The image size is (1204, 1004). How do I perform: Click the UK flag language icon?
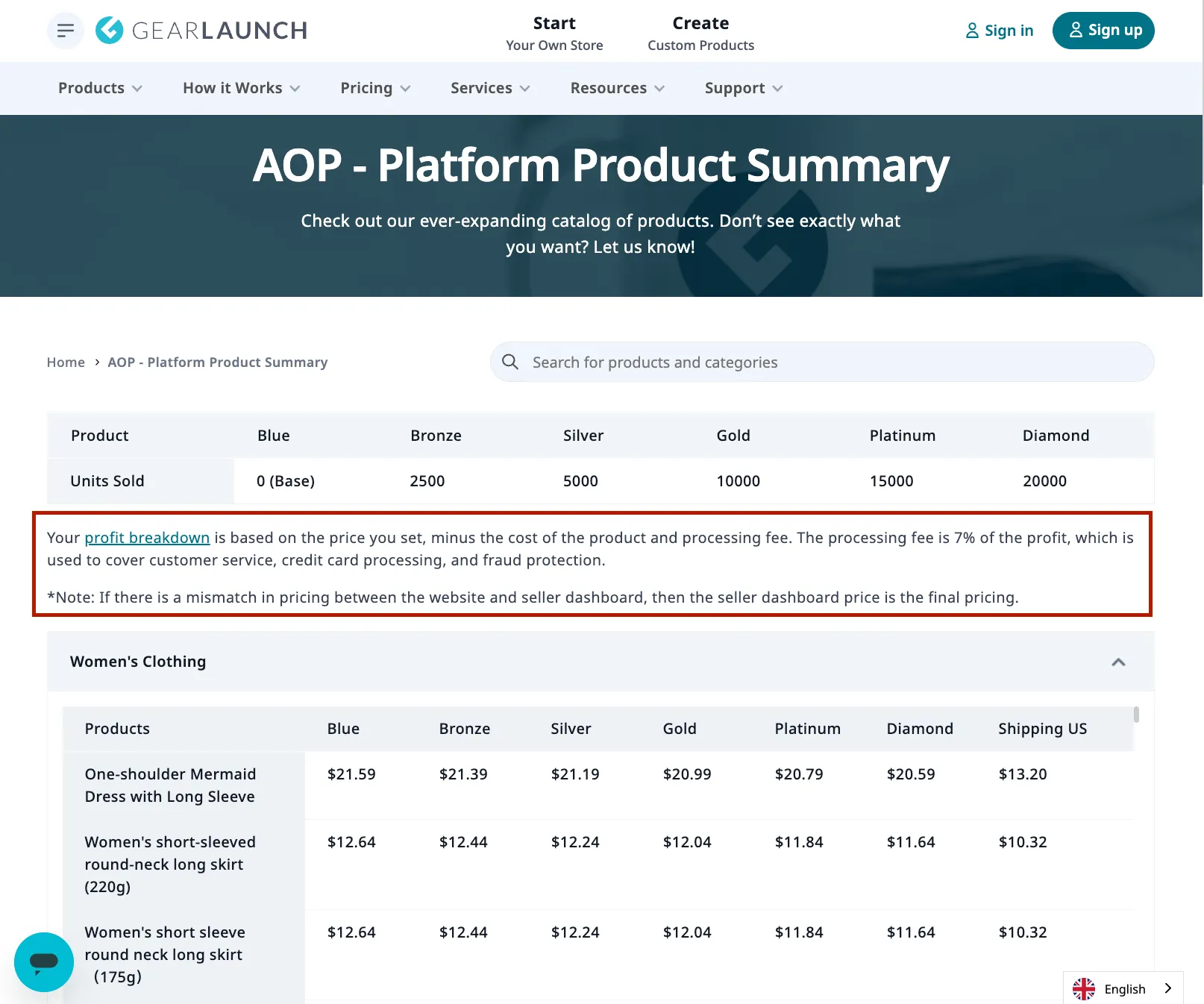[1084, 988]
